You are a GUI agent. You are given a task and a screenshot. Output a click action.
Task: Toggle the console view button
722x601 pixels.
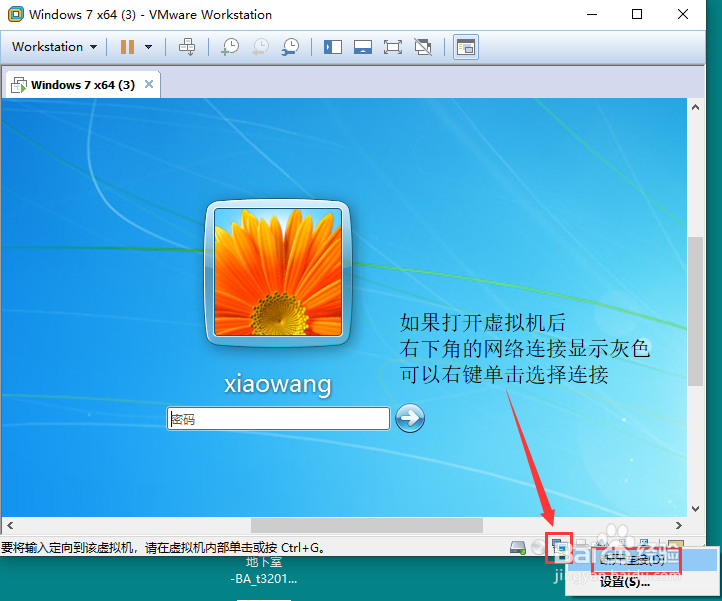pyautogui.click(x=466, y=47)
